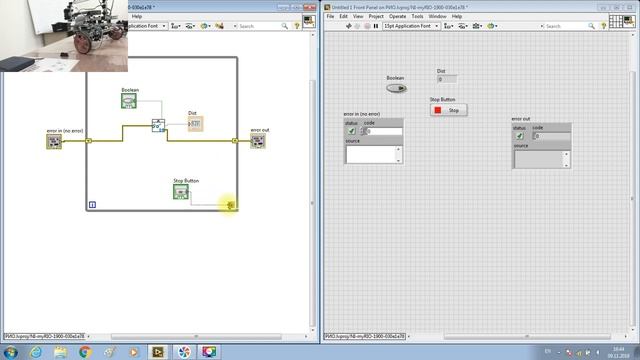Open Google Chrome from the taskbar

point(85,352)
